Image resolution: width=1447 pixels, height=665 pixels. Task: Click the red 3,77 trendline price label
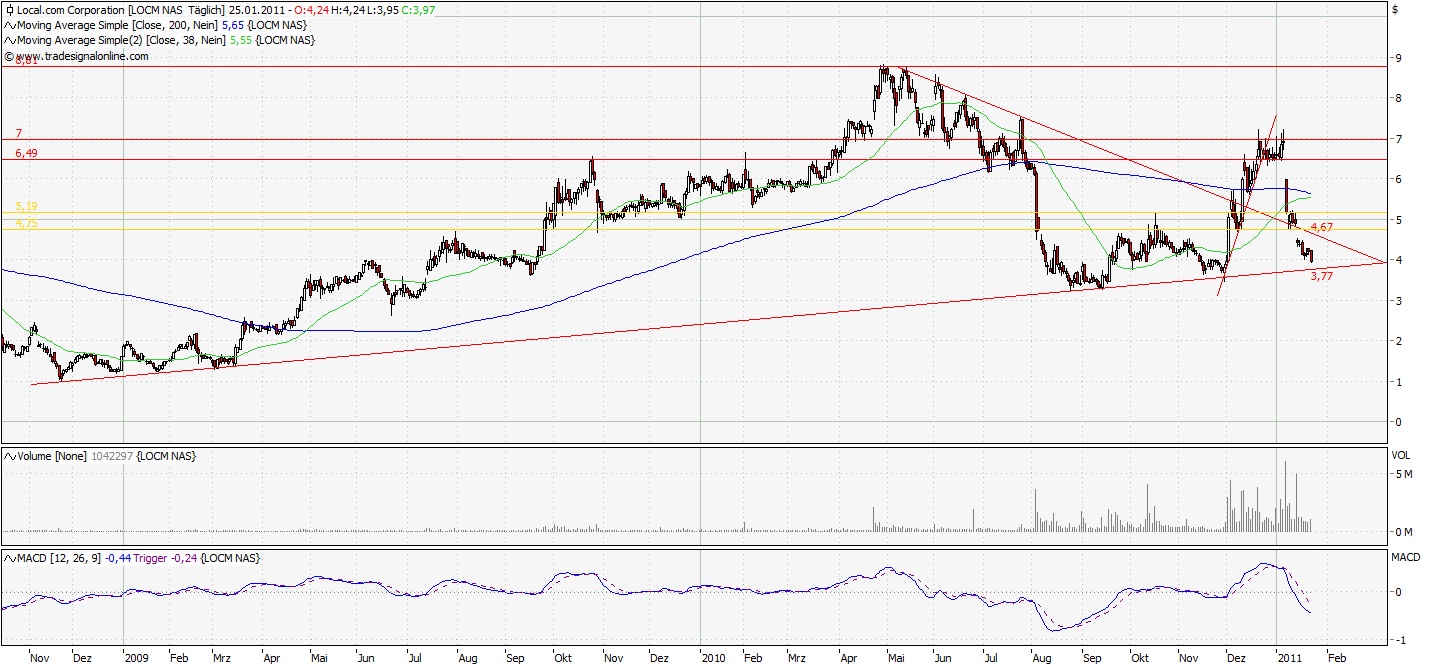tap(1321, 276)
